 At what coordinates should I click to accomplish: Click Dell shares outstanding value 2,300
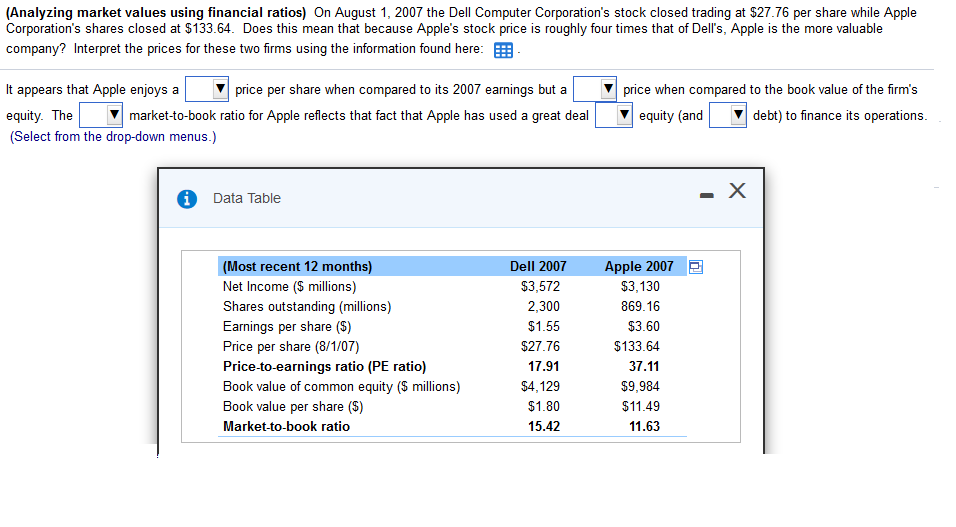coord(544,306)
